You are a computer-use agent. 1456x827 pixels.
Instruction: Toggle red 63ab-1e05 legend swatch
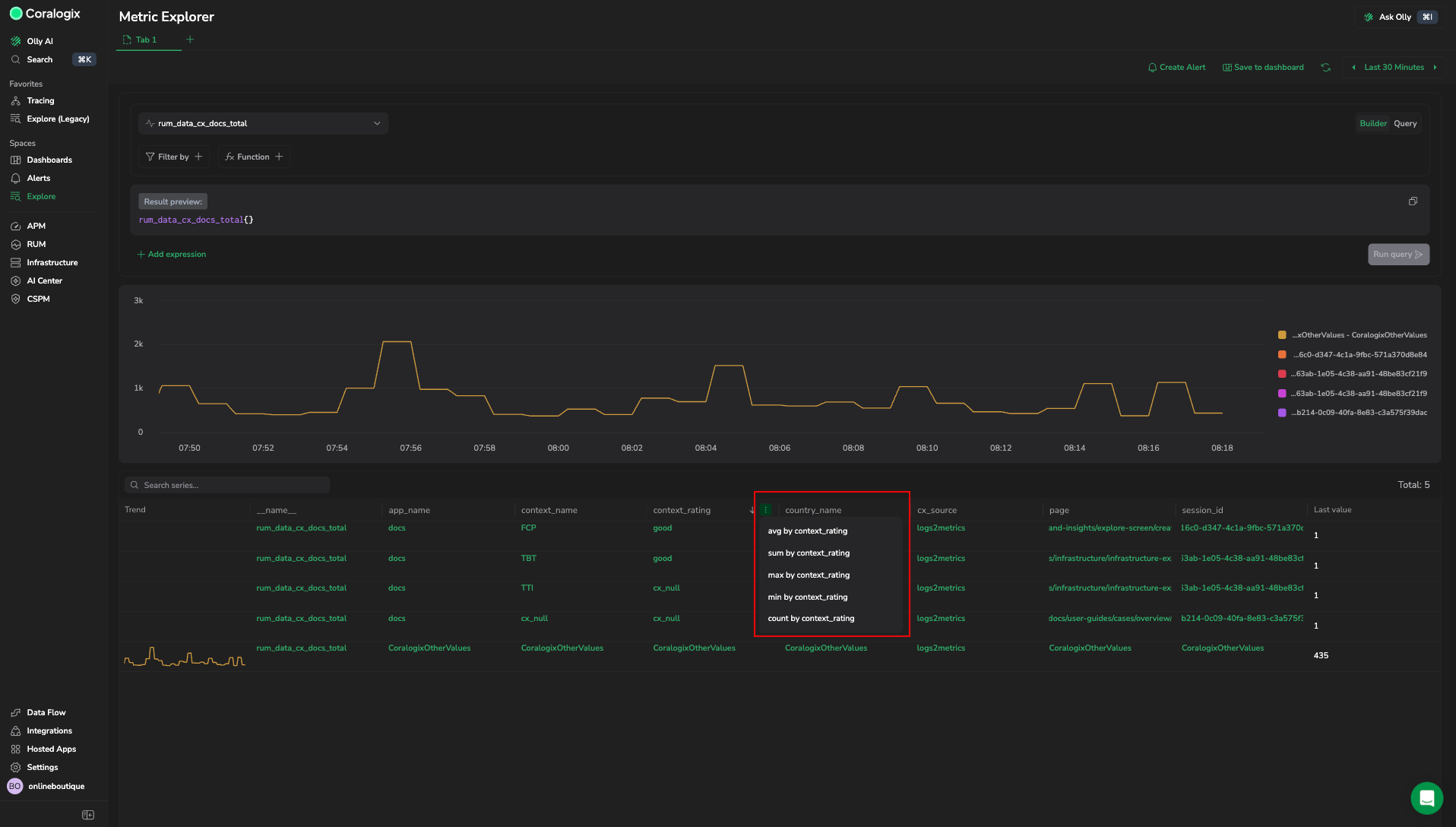1282,374
